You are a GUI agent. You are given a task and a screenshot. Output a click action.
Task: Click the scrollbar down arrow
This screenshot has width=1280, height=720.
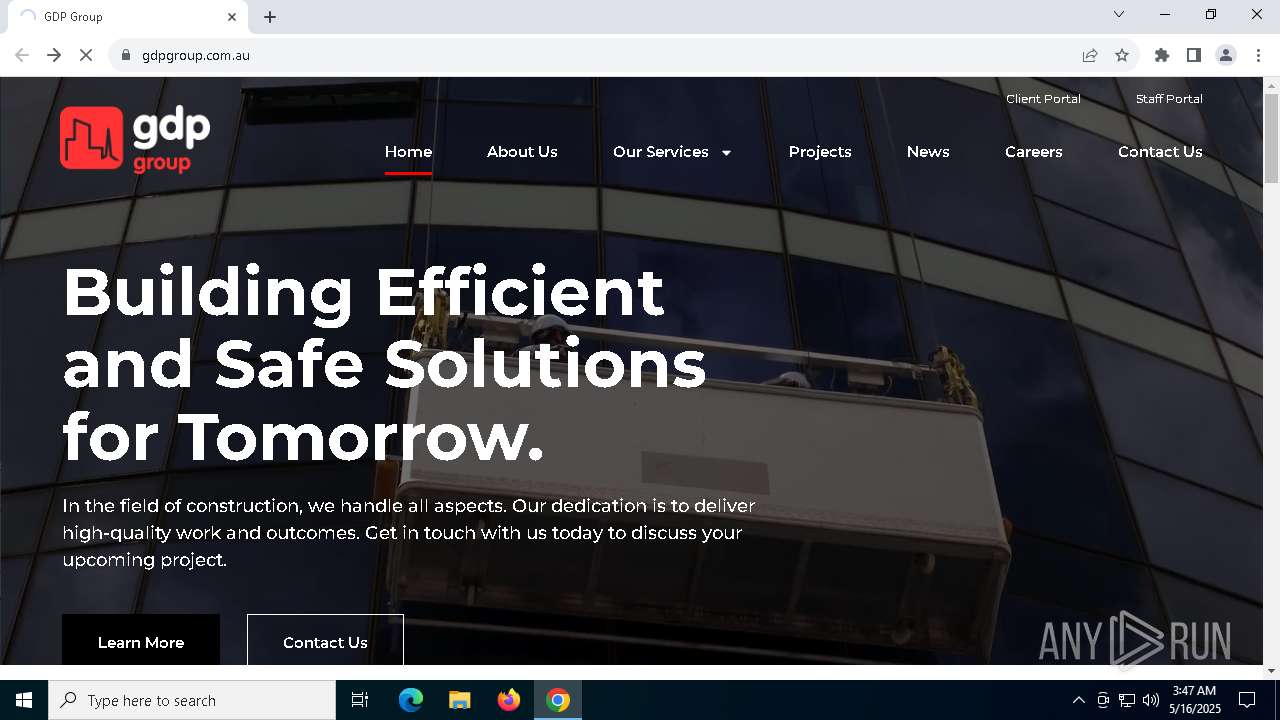tap(1271, 670)
